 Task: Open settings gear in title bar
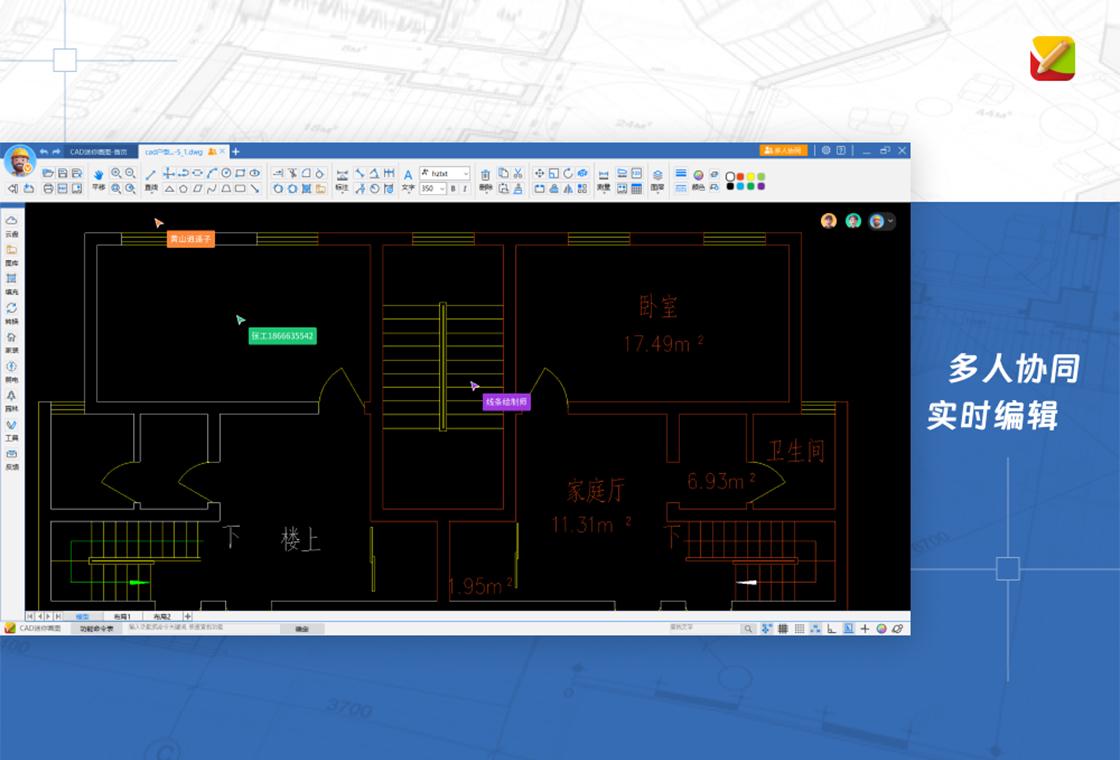coord(826,150)
